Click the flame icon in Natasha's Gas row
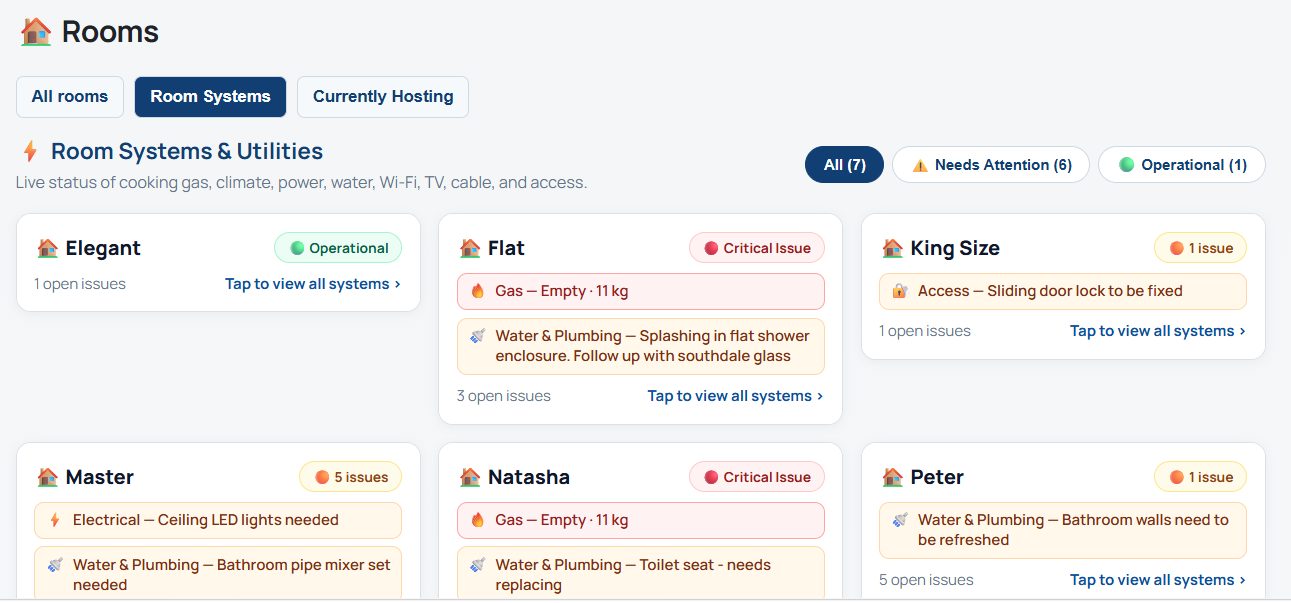1291x603 pixels. (478, 520)
